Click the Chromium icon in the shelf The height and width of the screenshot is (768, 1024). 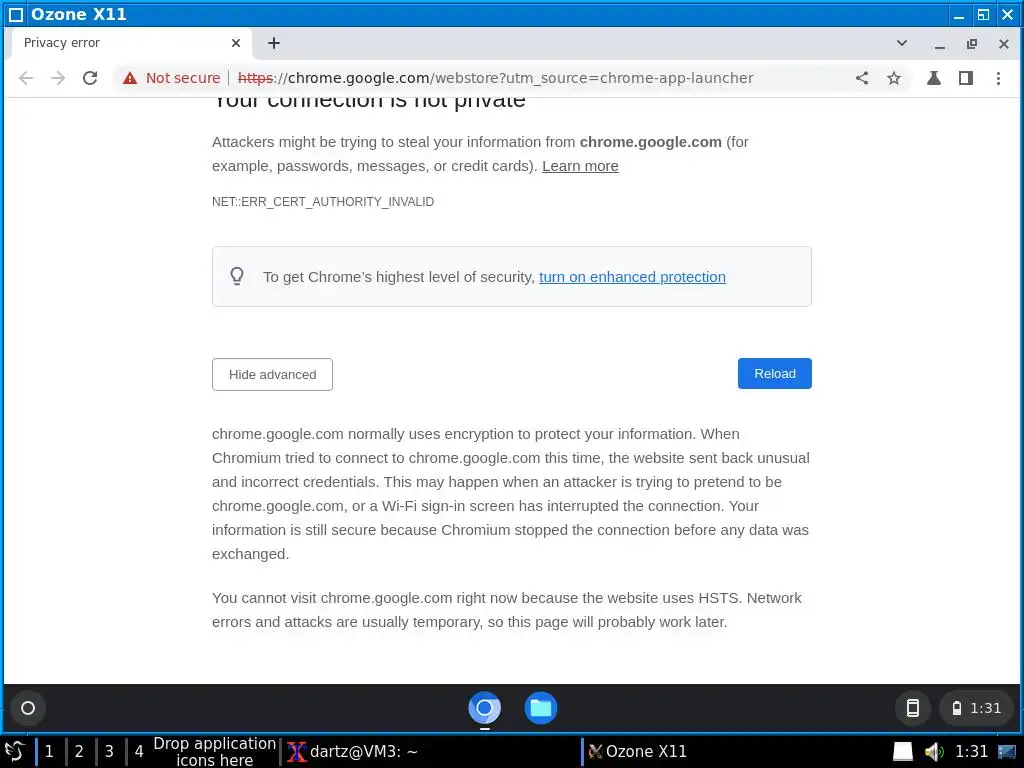pyautogui.click(x=485, y=708)
